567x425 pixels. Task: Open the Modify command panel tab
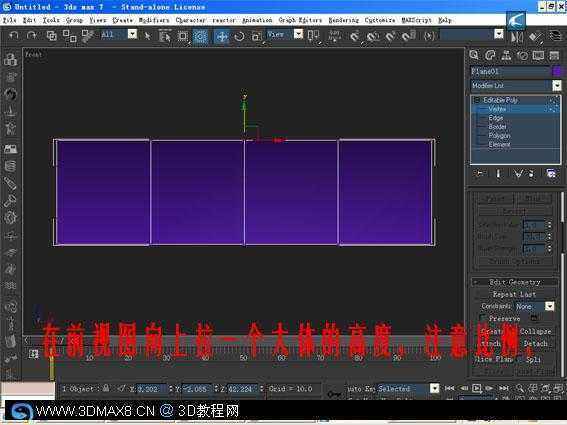pyautogui.click(x=490, y=55)
